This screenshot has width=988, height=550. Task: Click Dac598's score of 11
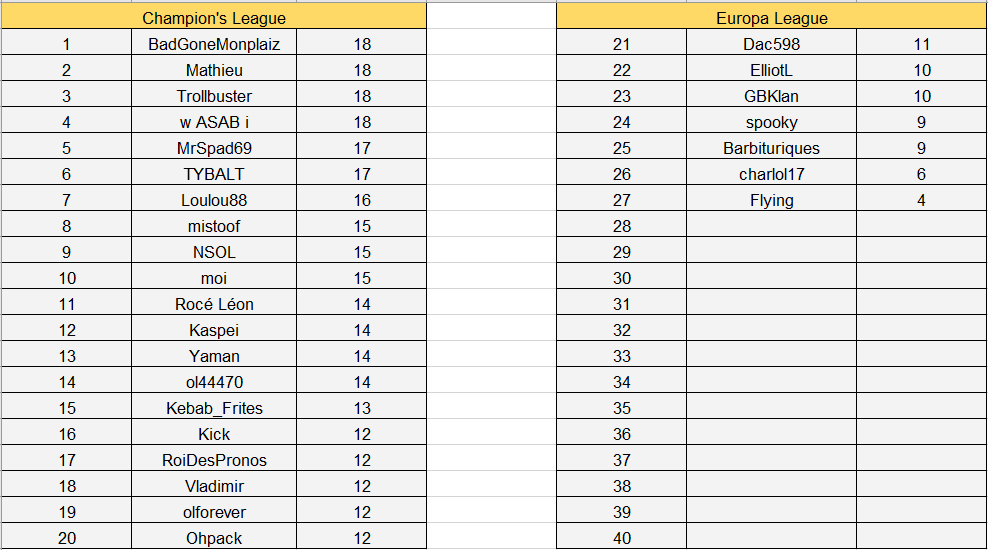pyautogui.click(x=921, y=44)
